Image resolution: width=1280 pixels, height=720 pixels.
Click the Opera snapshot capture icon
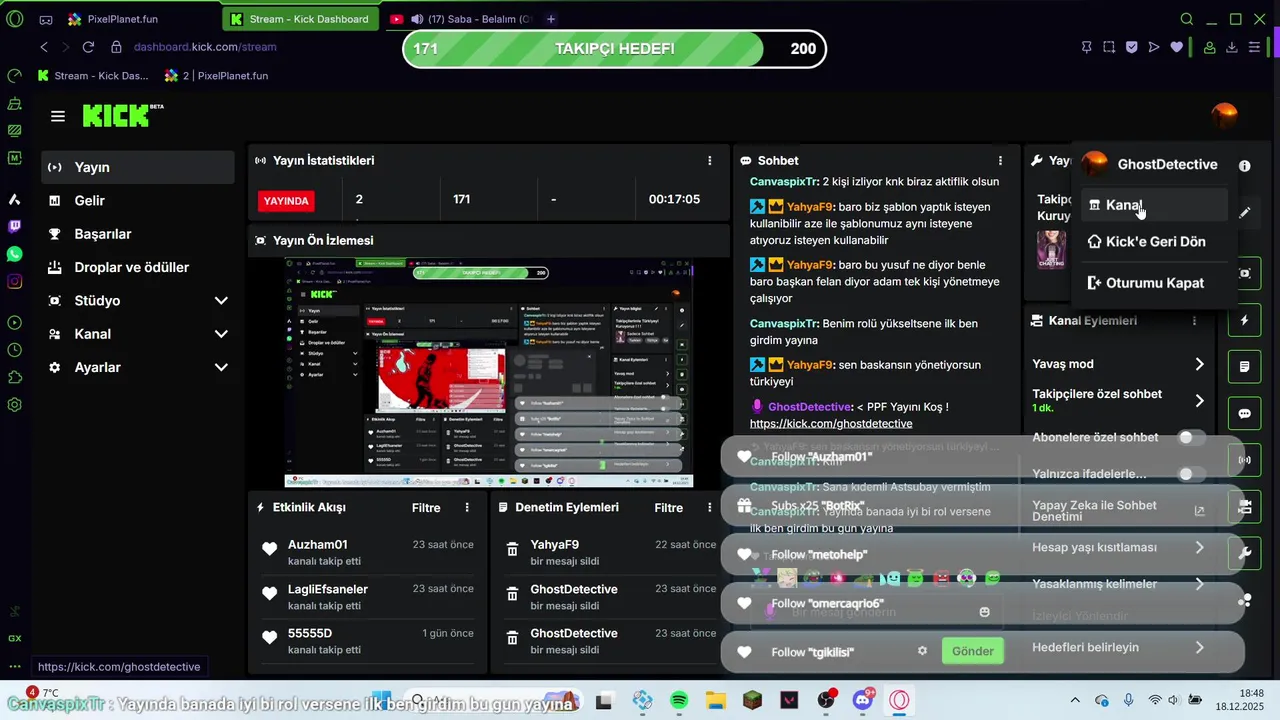coord(1109,47)
